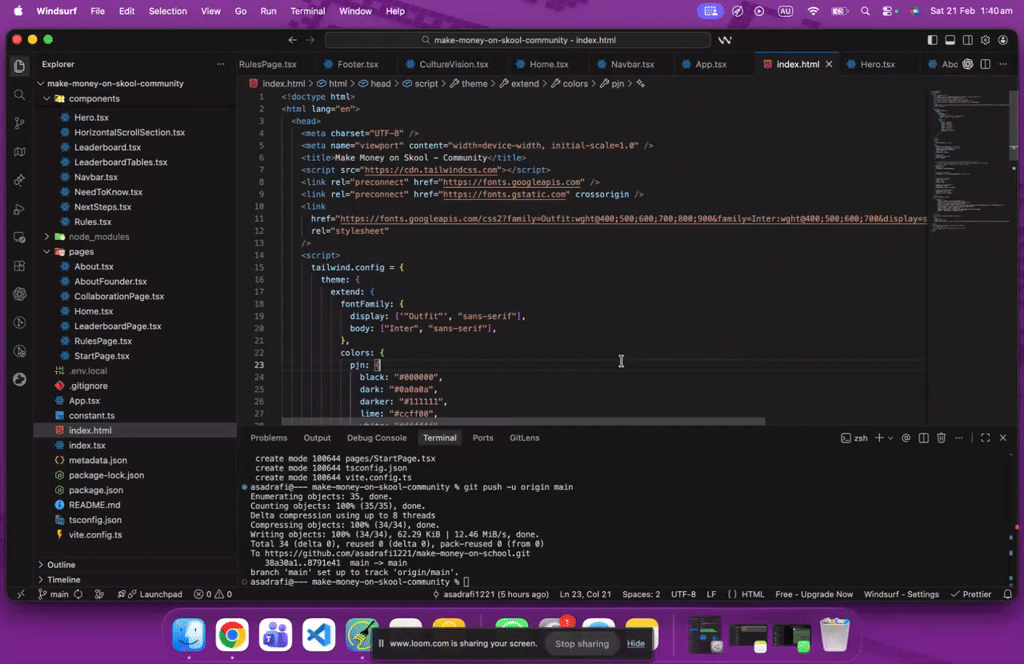Toggle the primary side bar layout icon

pos(933,40)
